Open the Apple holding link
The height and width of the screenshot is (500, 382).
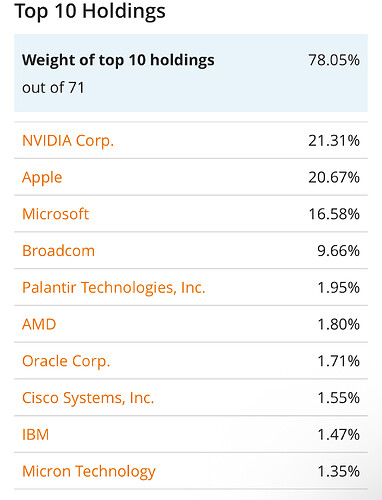[42, 177]
